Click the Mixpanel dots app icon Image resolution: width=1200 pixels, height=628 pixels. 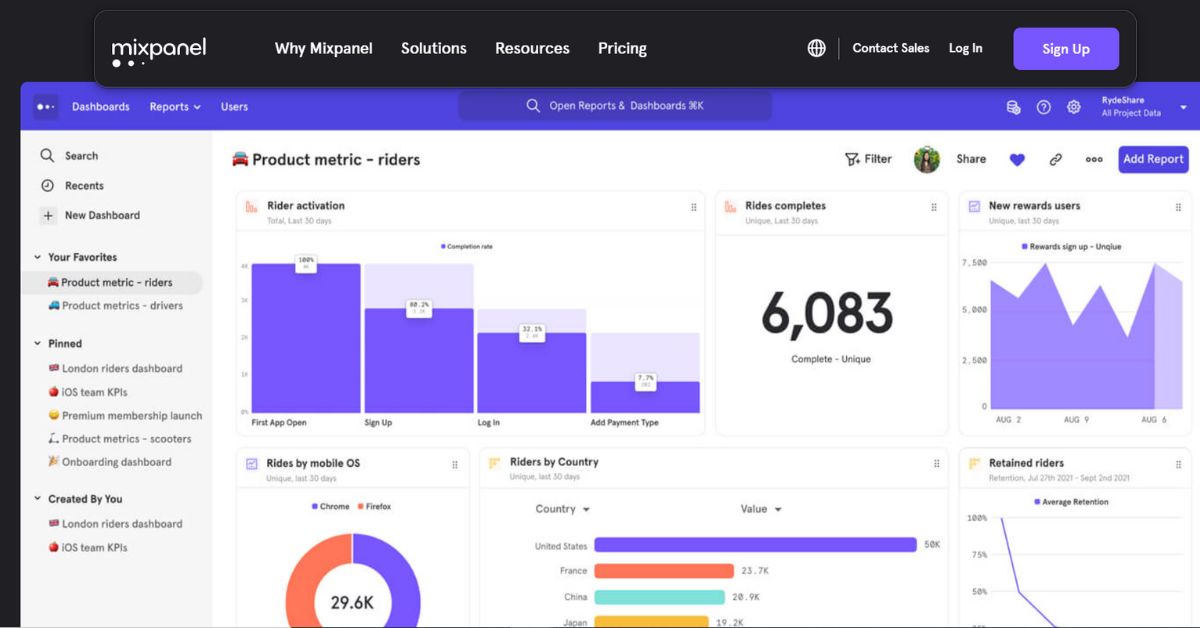tap(45, 106)
